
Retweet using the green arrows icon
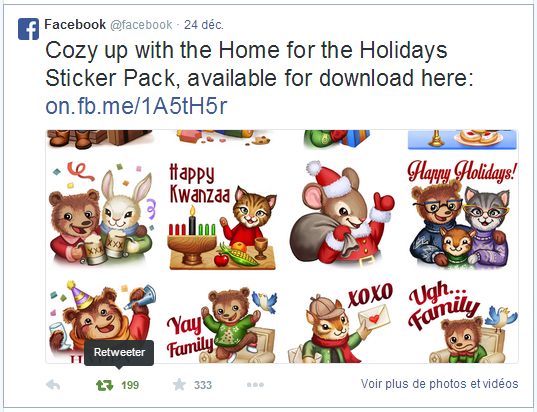(x=104, y=385)
